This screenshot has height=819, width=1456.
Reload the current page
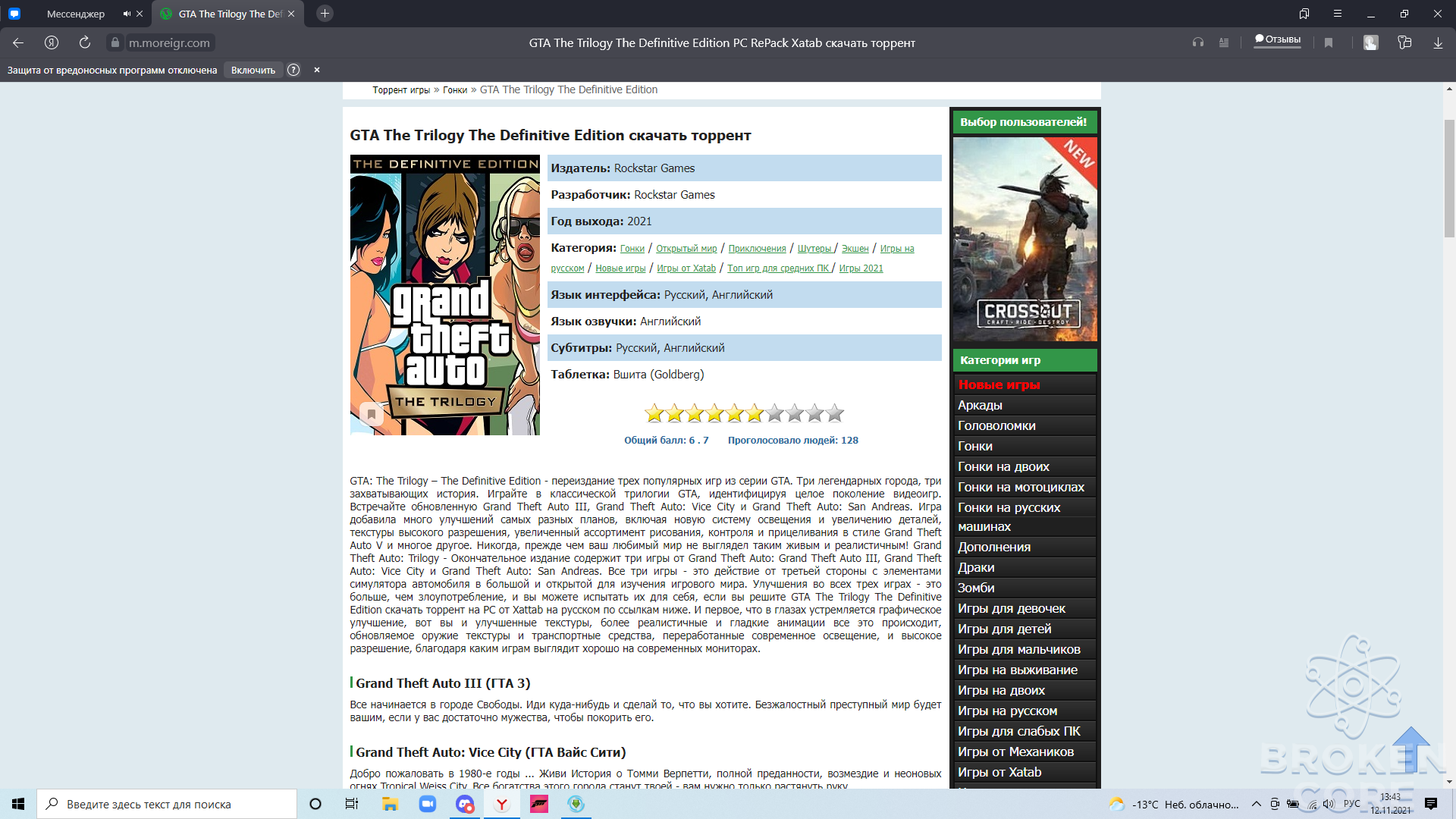click(x=85, y=42)
